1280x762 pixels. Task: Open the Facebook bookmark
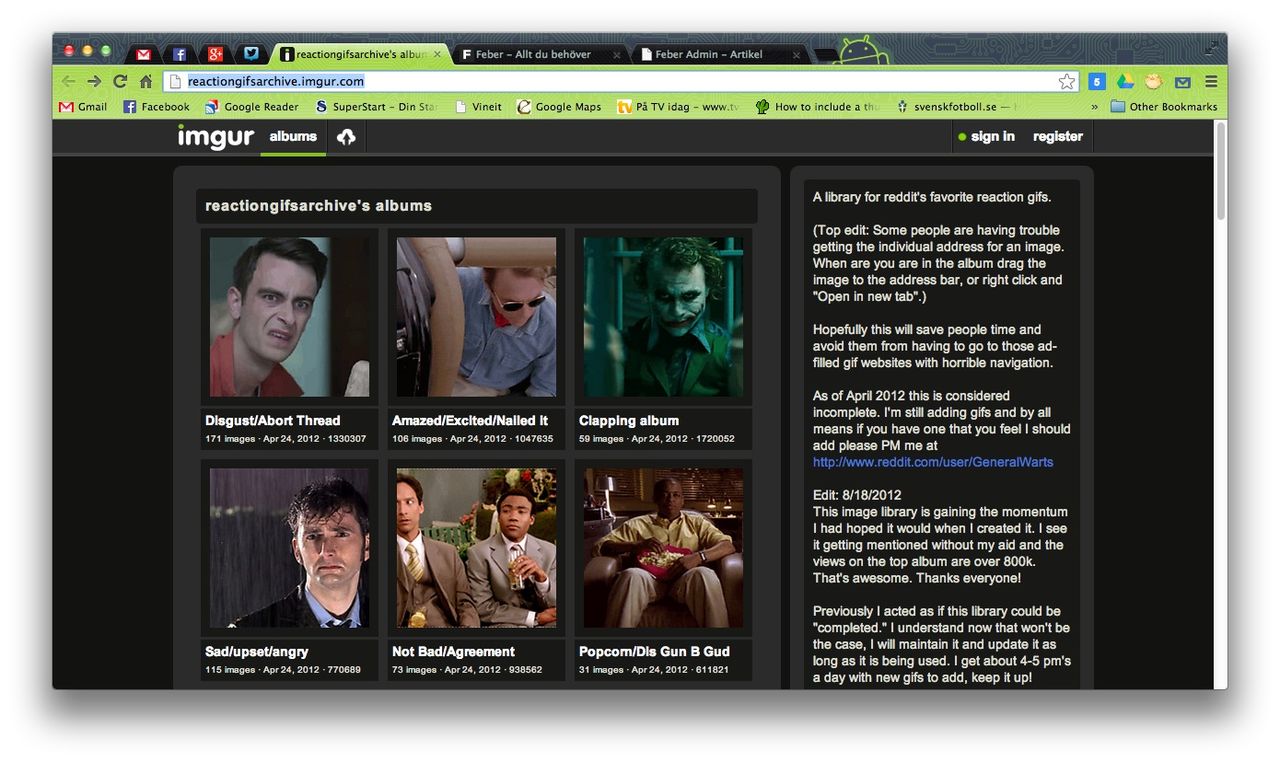pos(156,107)
